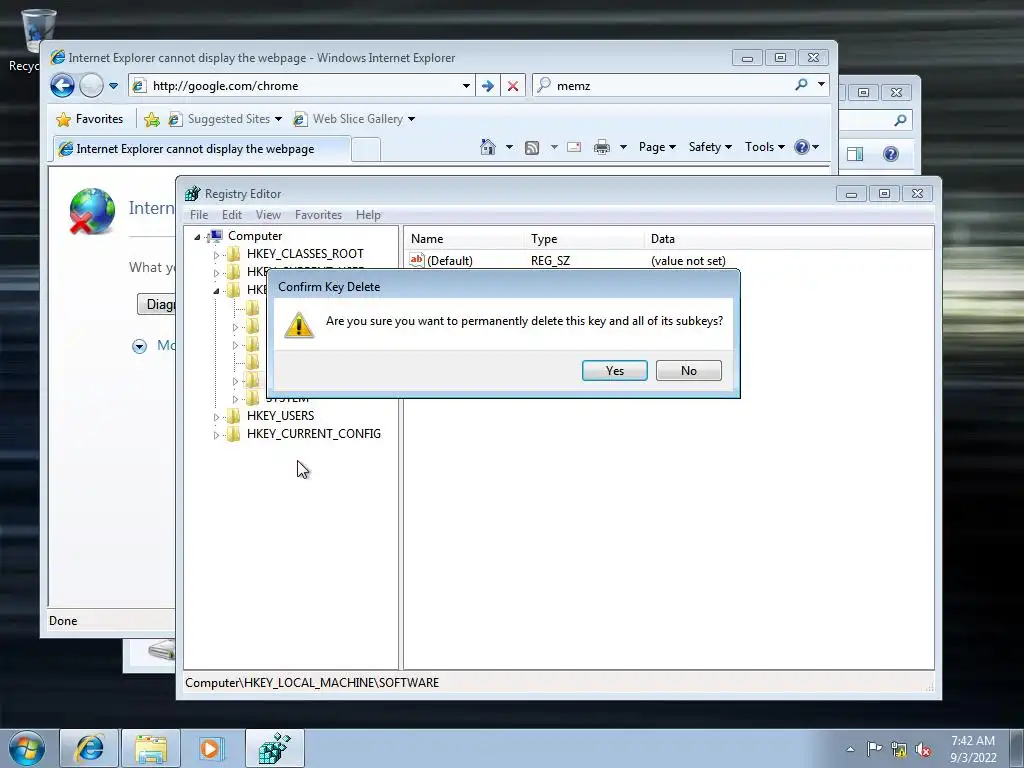Confirm deletion with the Yes button
The width and height of the screenshot is (1024, 768).
point(615,370)
